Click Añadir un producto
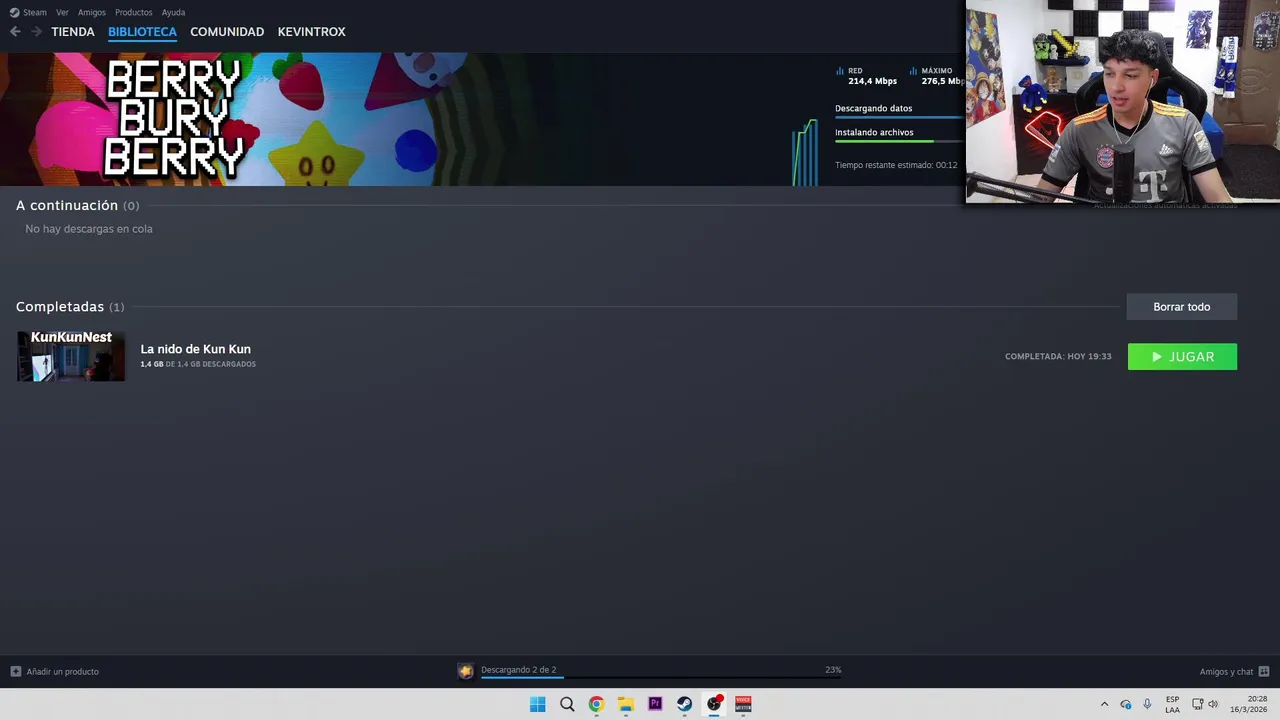The height and width of the screenshot is (720, 1280). pyautogui.click(x=62, y=671)
